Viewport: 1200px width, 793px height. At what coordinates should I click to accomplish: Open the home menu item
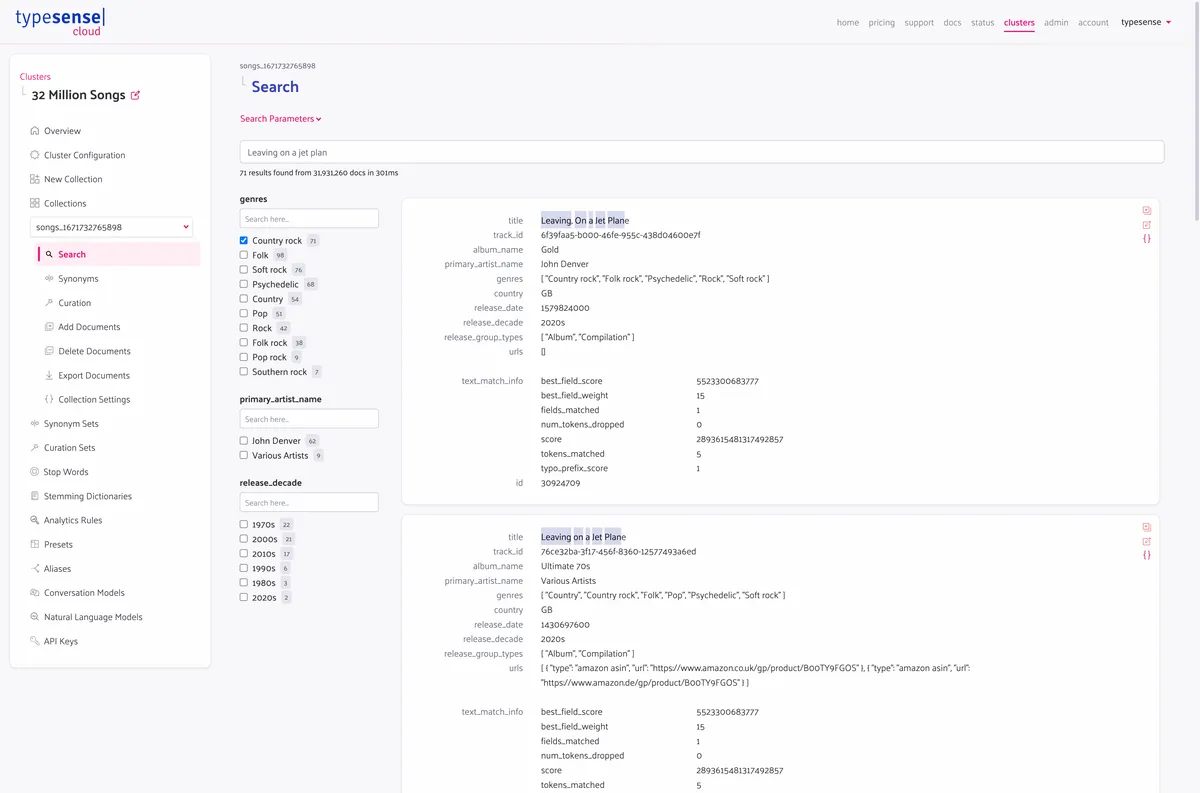(x=848, y=22)
